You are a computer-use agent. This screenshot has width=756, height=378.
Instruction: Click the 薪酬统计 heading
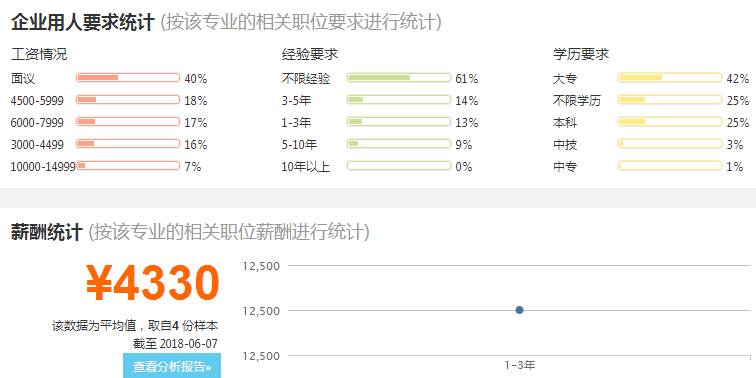[47, 232]
